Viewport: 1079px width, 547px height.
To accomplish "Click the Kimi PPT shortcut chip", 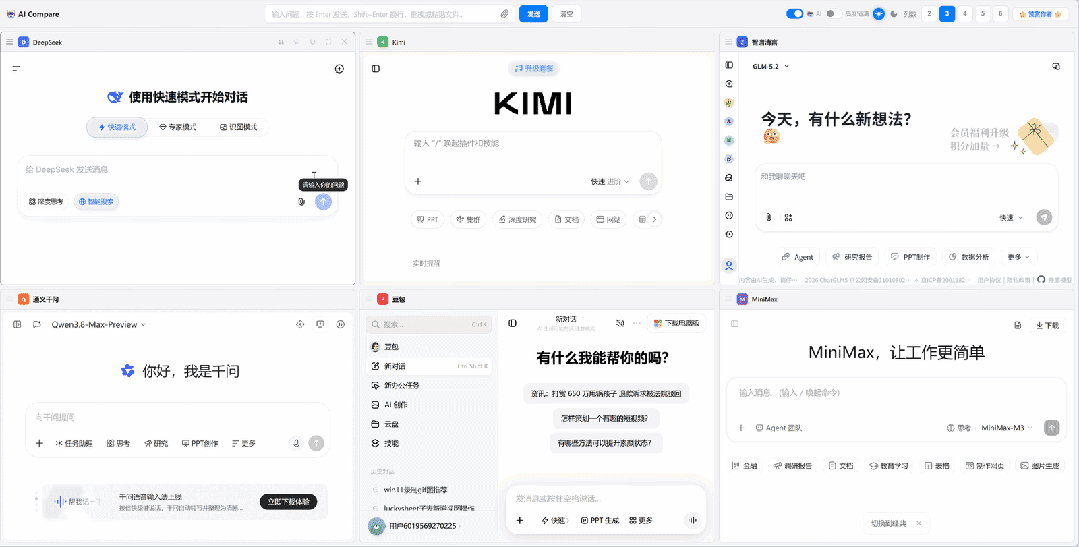I will [x=428, y=219].
